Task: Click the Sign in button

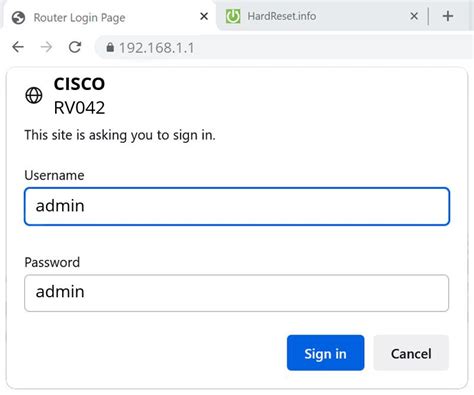Action: coord(325,353)
